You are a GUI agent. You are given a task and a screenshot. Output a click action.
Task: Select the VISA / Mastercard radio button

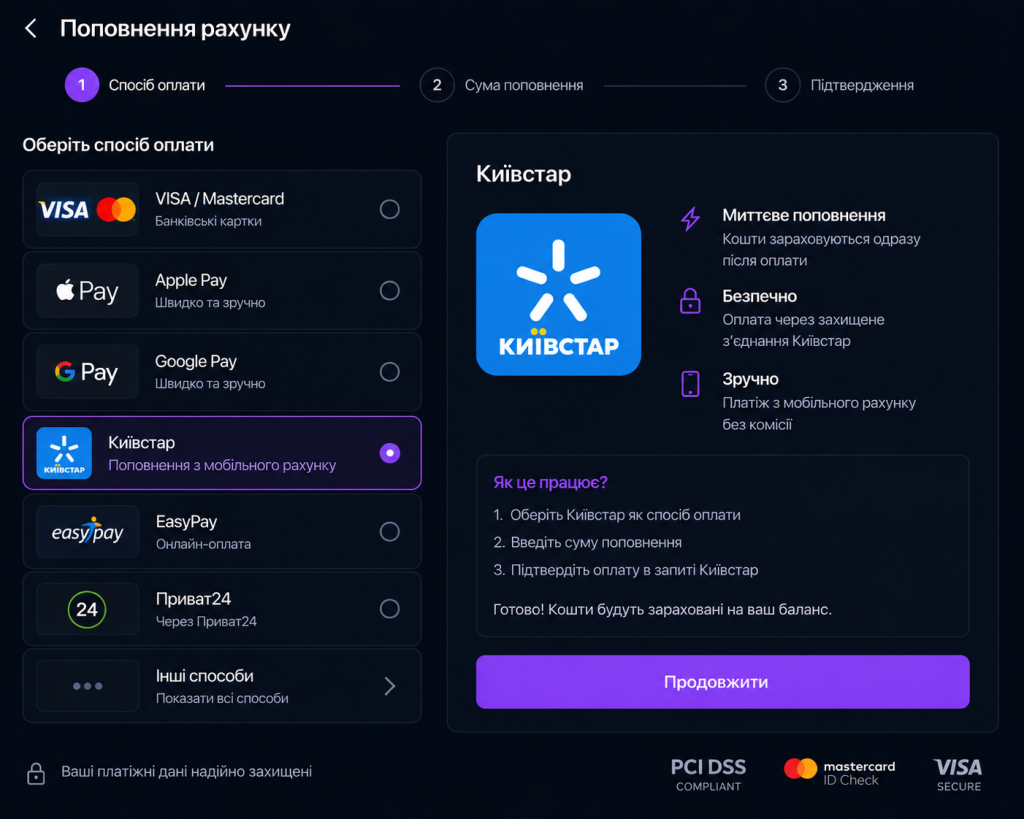390,210
